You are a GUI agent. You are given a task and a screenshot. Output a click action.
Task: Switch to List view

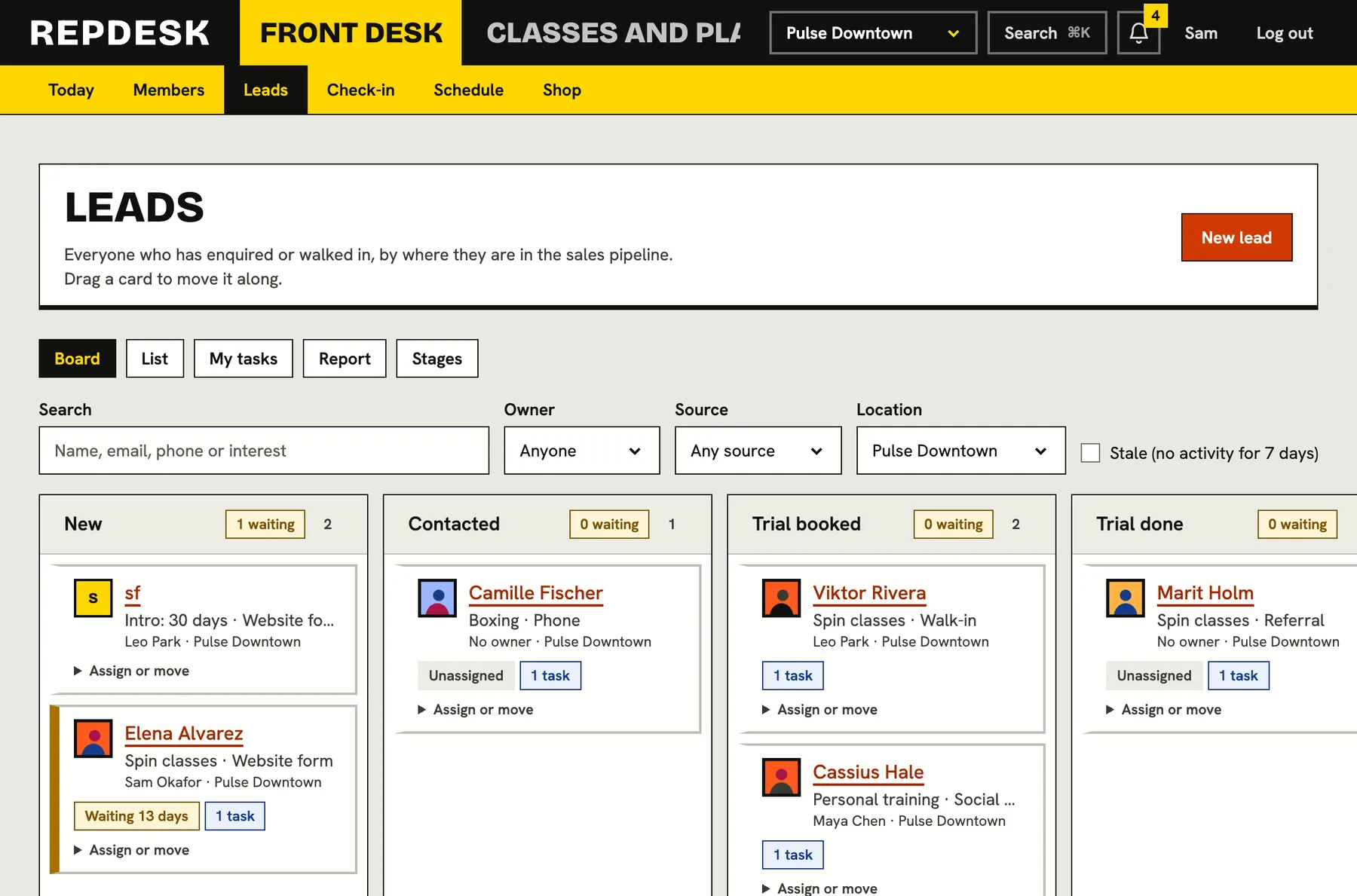[x=155, y=359]
